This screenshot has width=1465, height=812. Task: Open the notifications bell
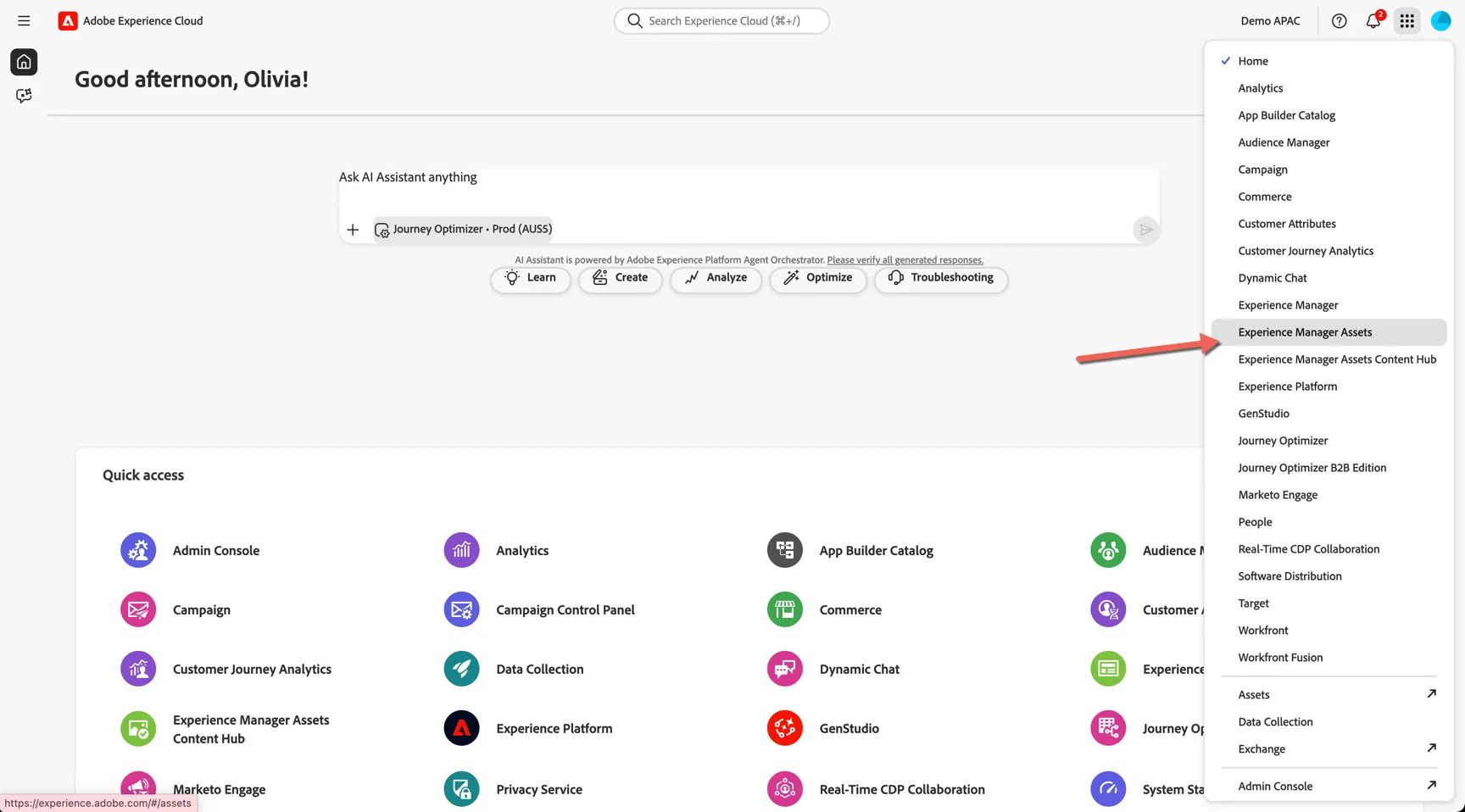coord(1373,21)
